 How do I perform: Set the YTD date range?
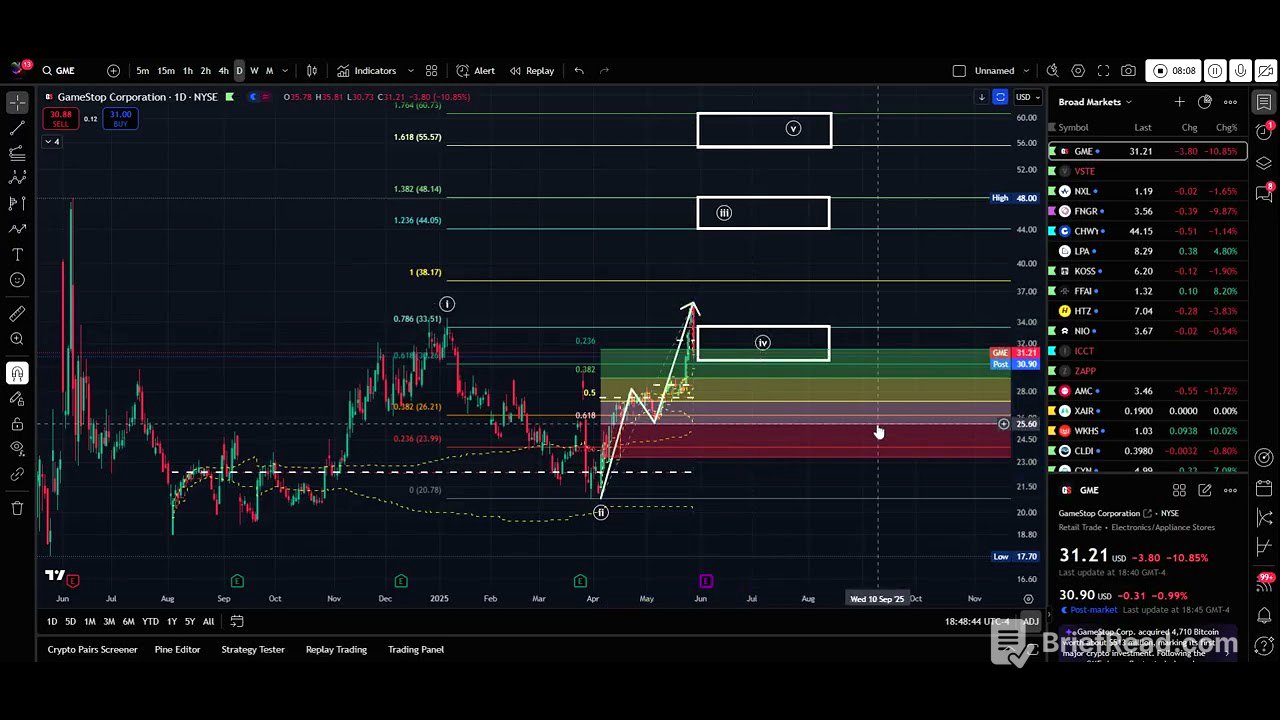[150, 622]
